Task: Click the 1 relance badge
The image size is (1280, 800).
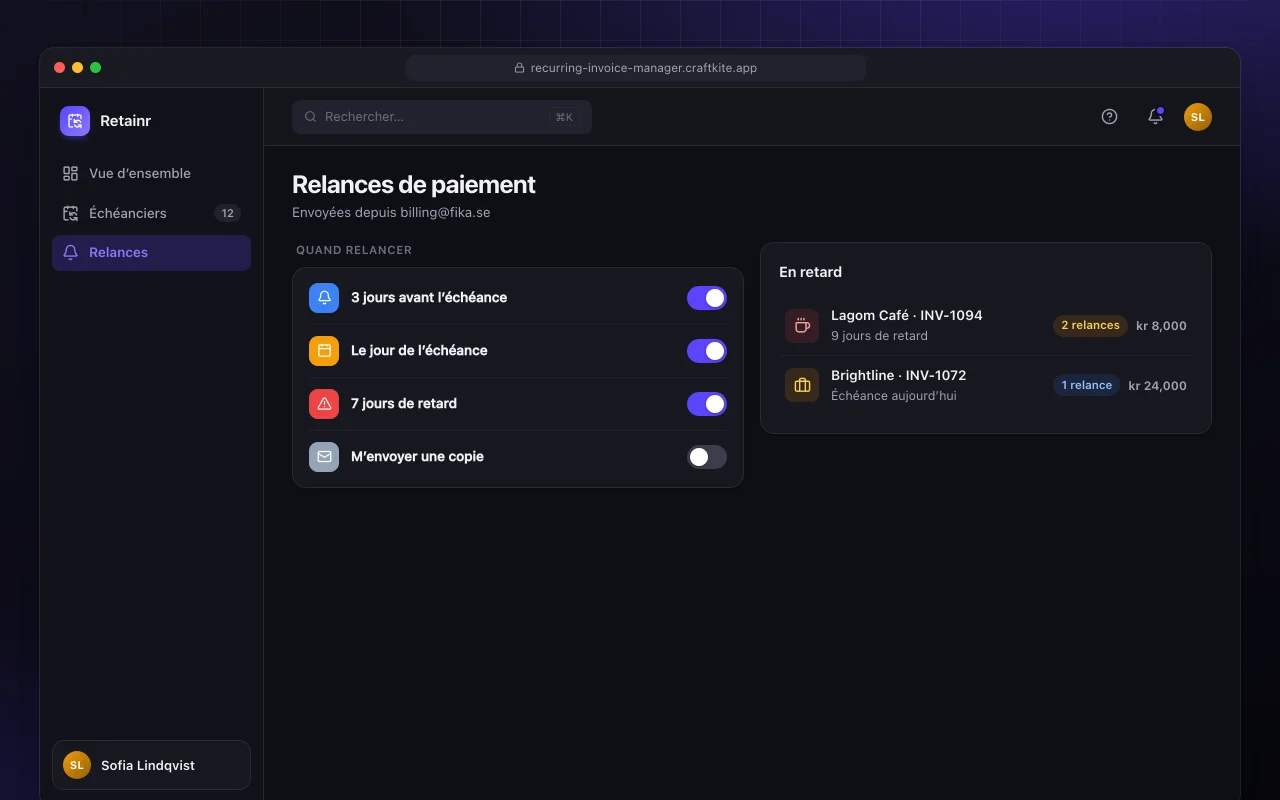Action: click(x=1086, y=386)
